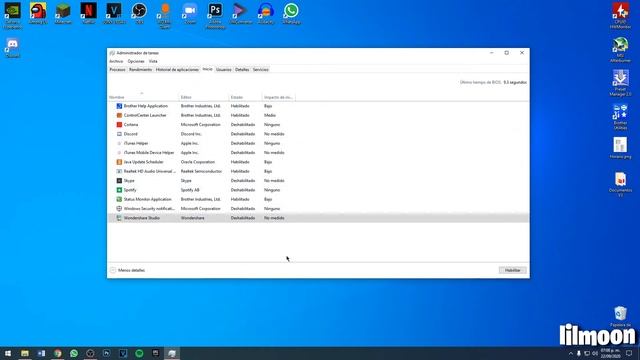Select the Skype startup entry
Screen dimensions: 640x360
(318, 181)
